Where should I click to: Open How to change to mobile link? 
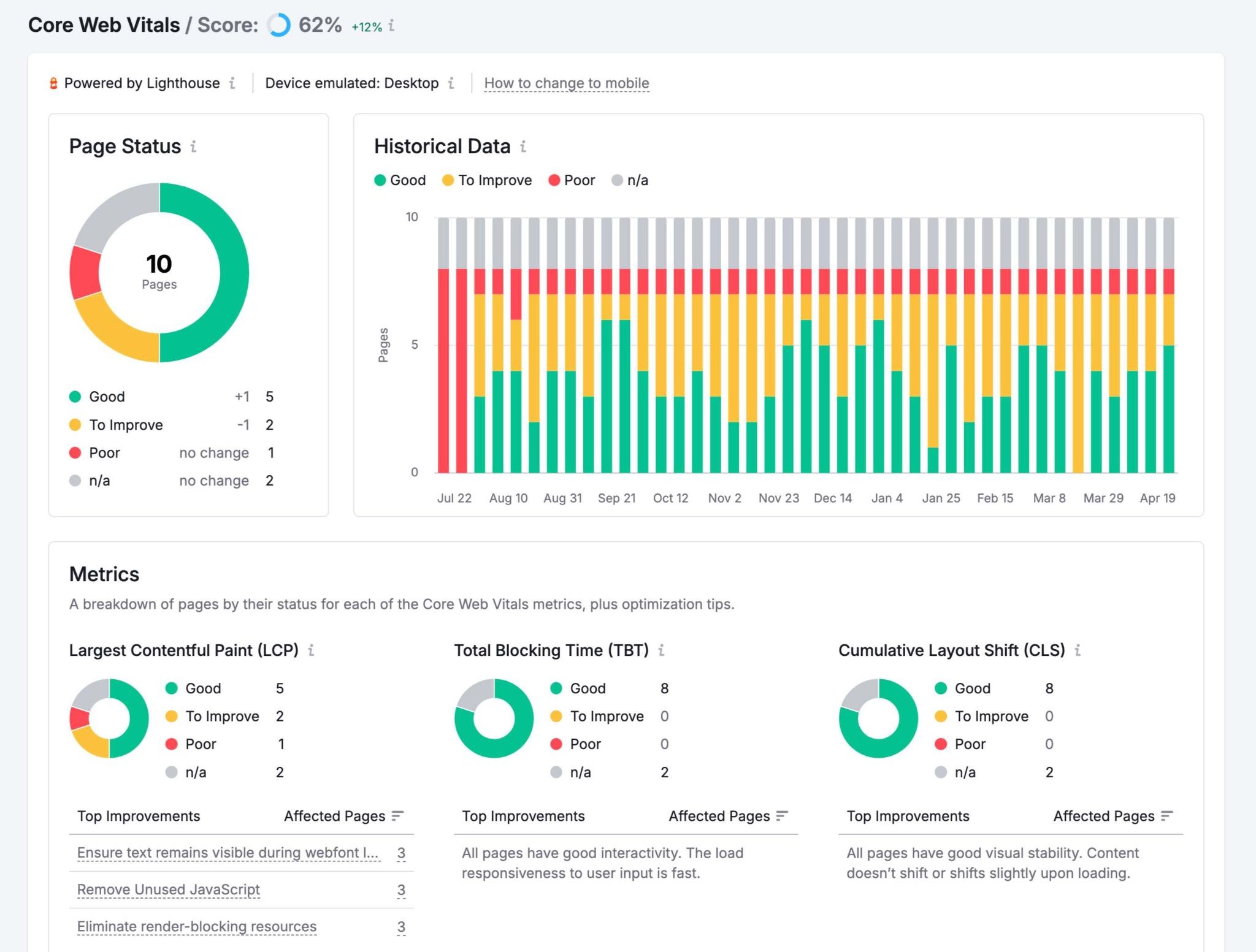pyautogui.click(x=567, y=83)
